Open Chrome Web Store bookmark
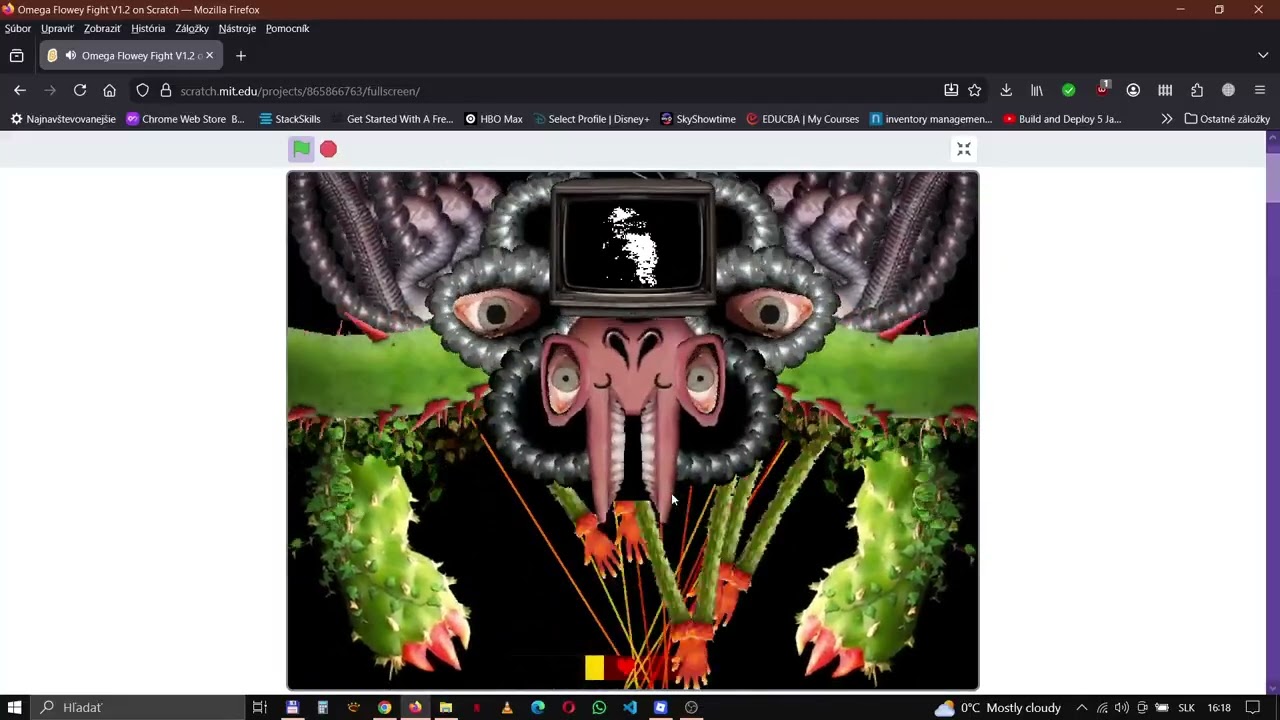 [x=185, y=119]
